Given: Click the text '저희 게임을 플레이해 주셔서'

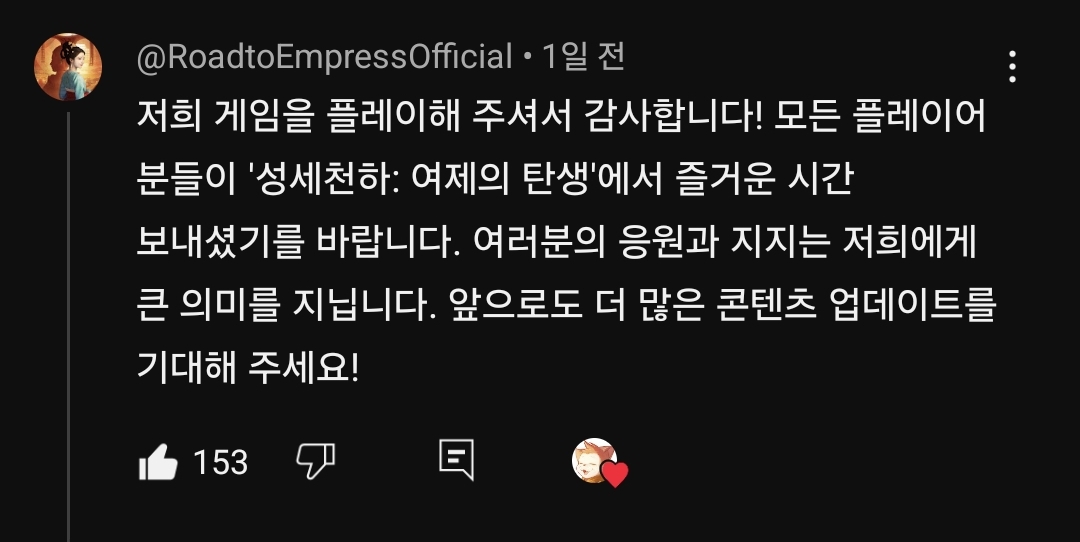Looking at the screenshot, I should click(355, 117).
